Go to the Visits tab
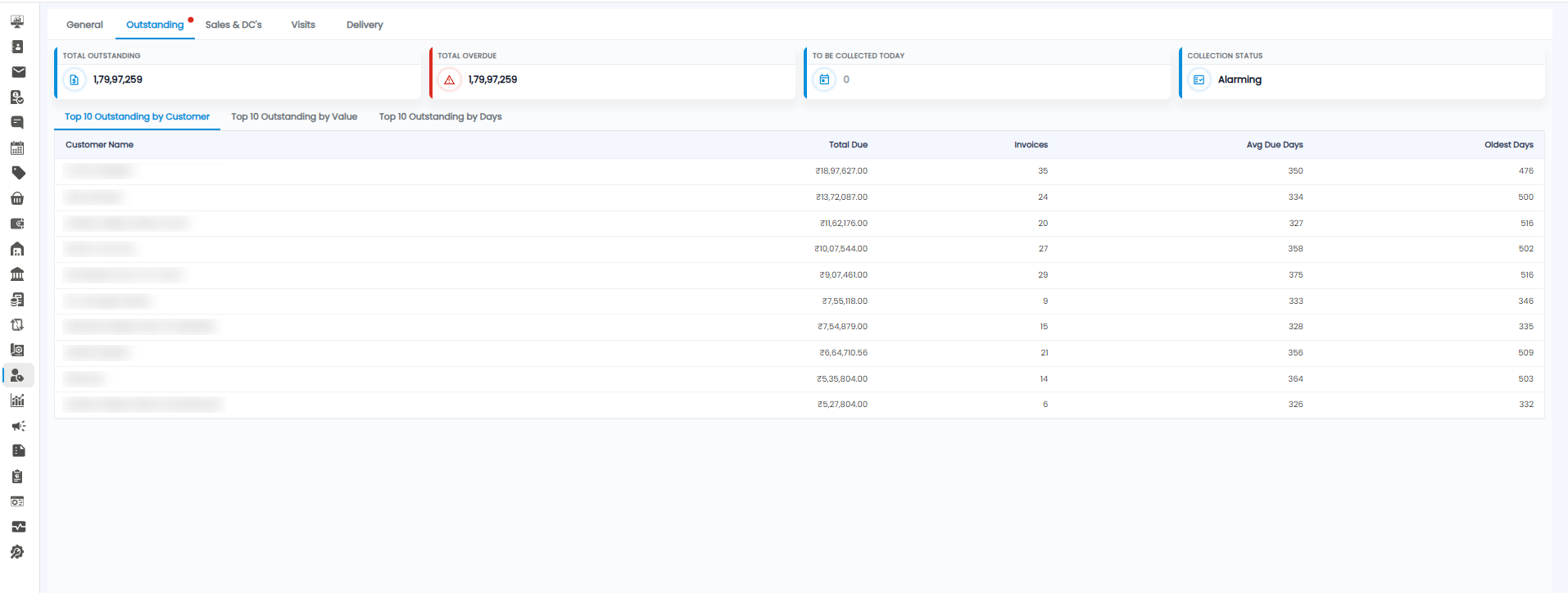Viewport: 1568px width, 593px height. 303,25
